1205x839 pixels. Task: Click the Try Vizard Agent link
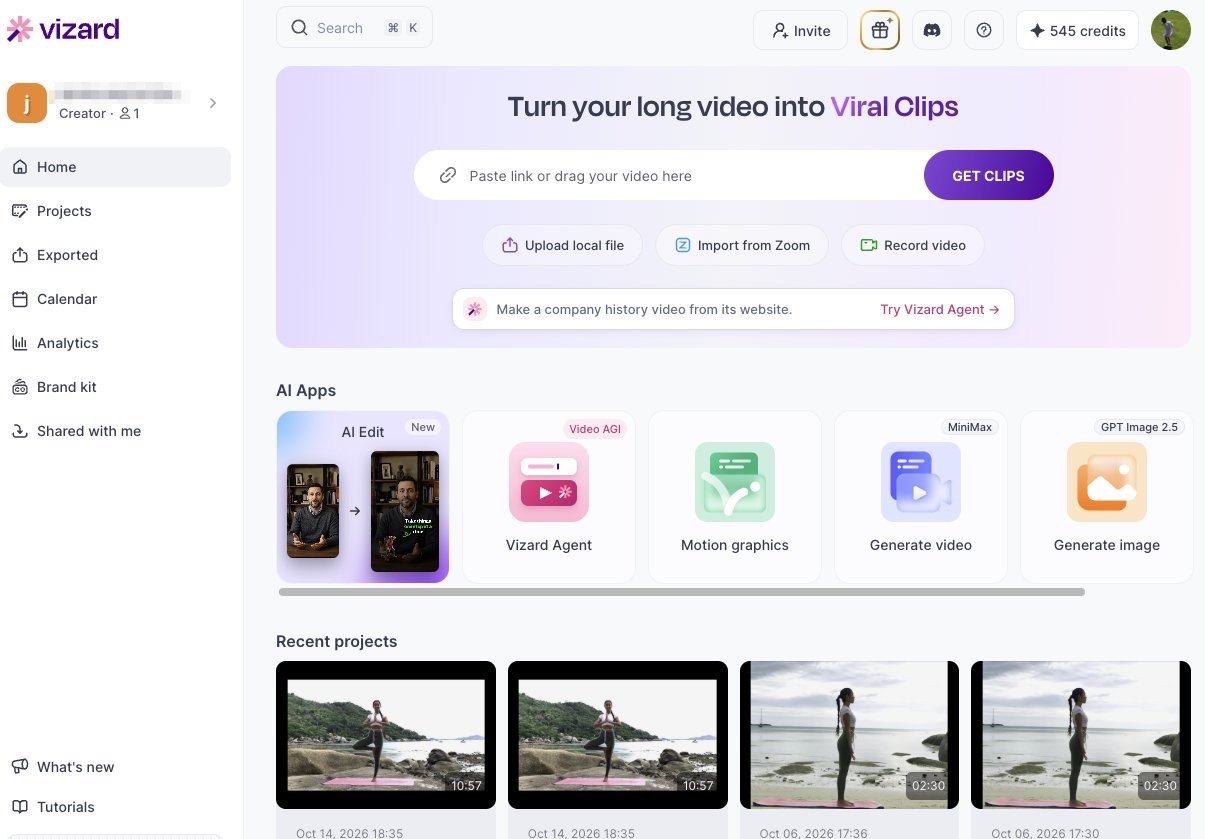pyautogui.click(x=940, y=310)
